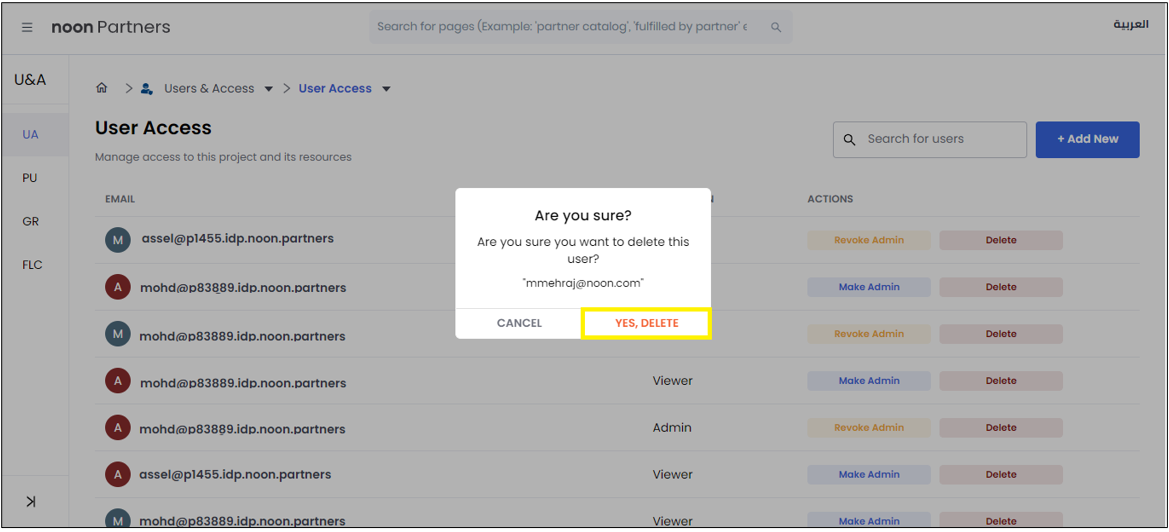Image resolution: width=1169 pixels, height=532 pixels.
Task: Click the noon Partners logo
Action: tap(111, 27)
